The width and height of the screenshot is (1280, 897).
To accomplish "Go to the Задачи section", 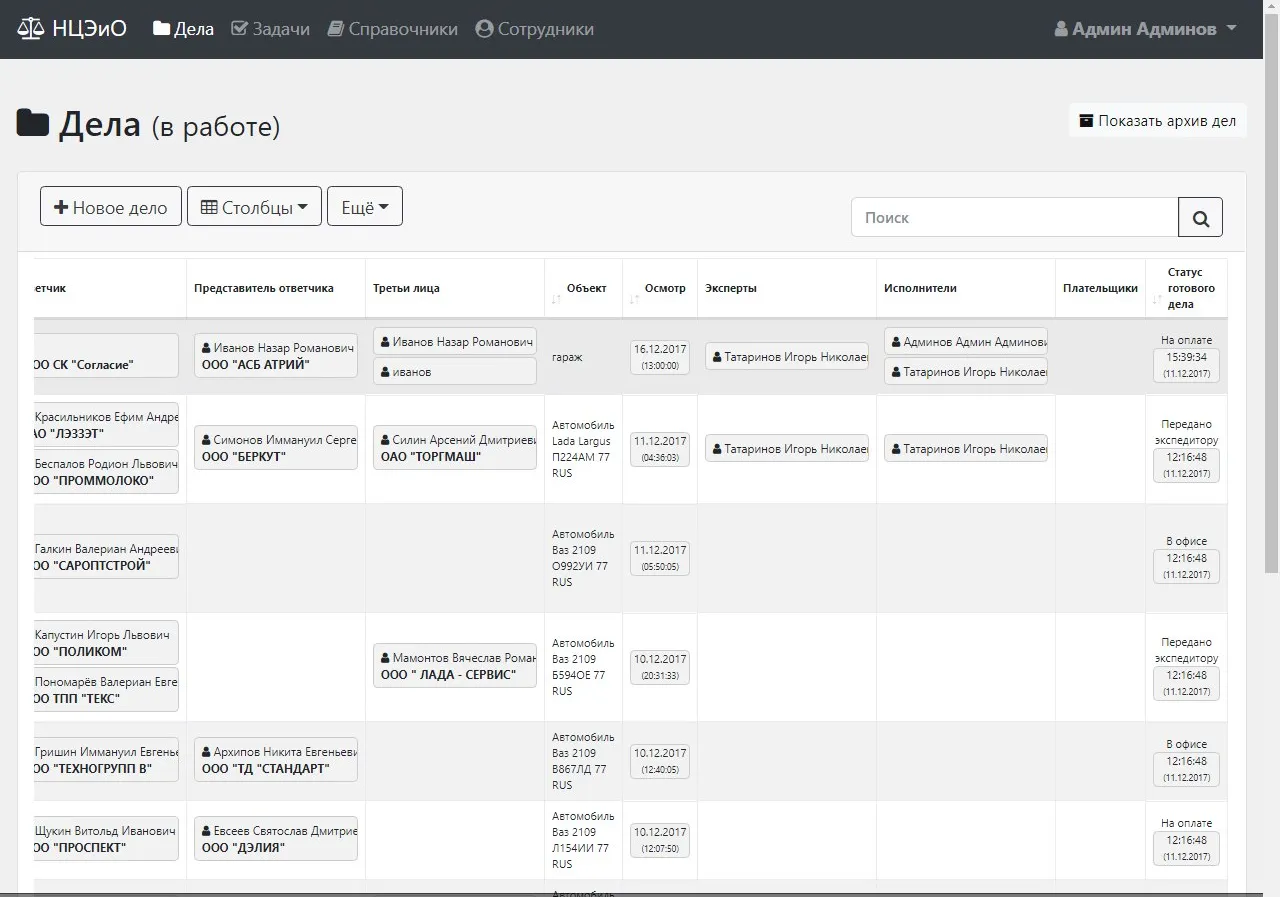I will [270, 29].
